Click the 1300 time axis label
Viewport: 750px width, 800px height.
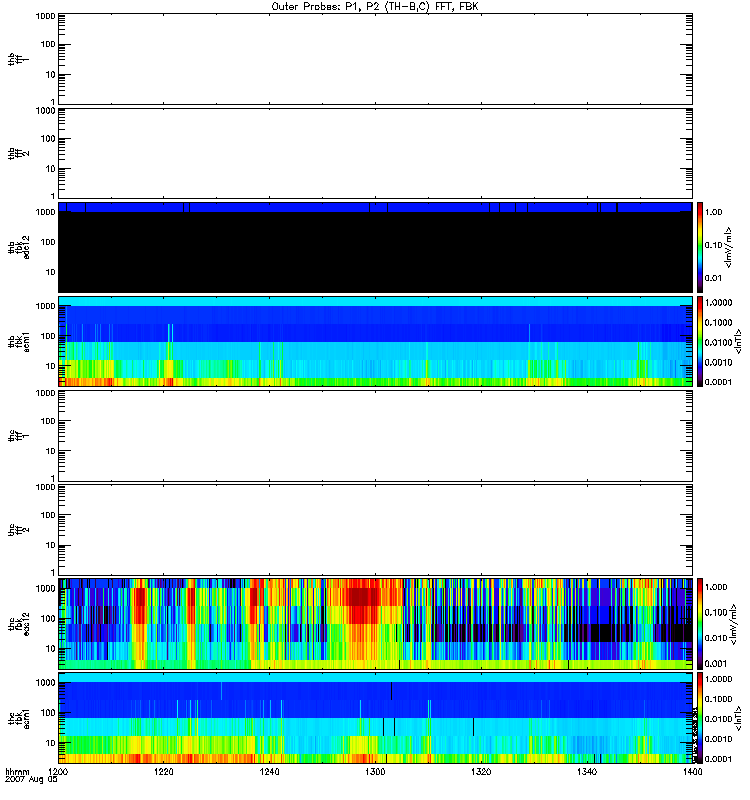(375, 773)
